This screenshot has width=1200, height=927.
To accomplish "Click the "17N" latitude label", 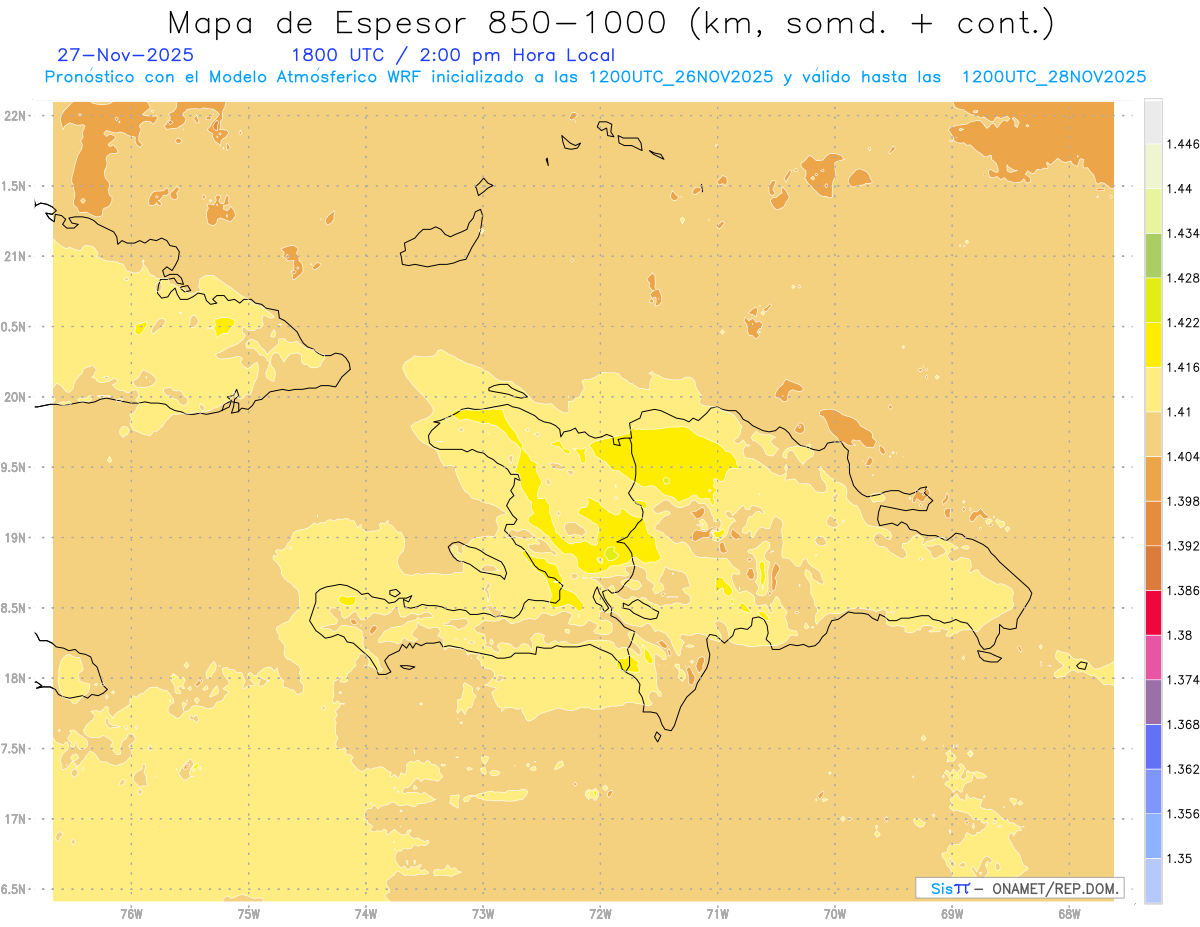I will pos(15,819).
